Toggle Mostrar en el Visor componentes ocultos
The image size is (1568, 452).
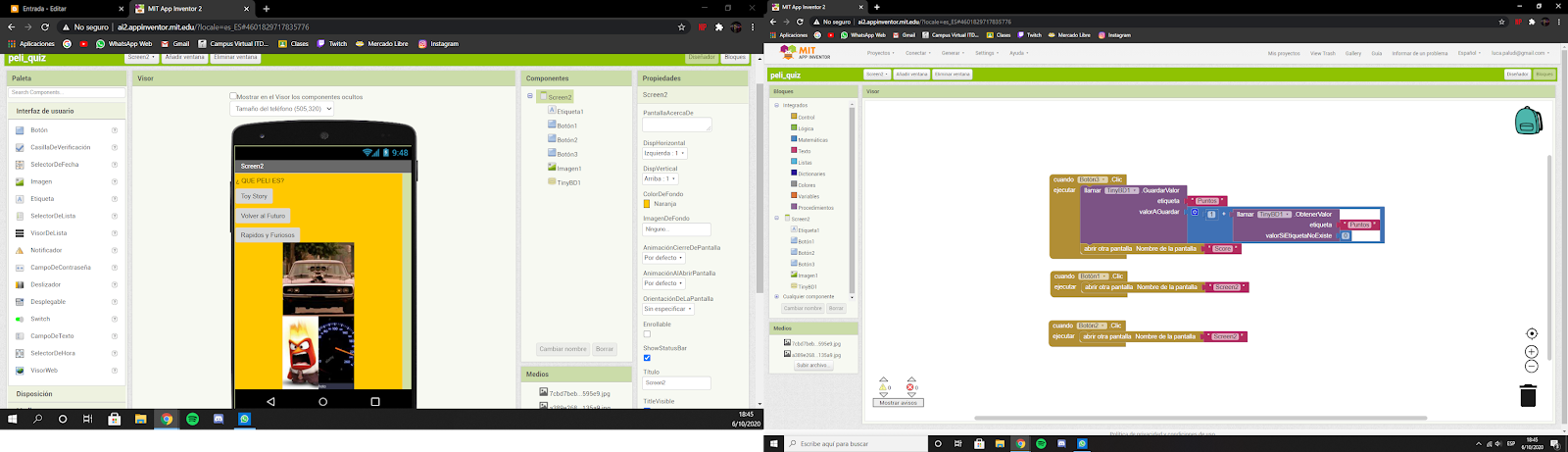tap(233, 97)
